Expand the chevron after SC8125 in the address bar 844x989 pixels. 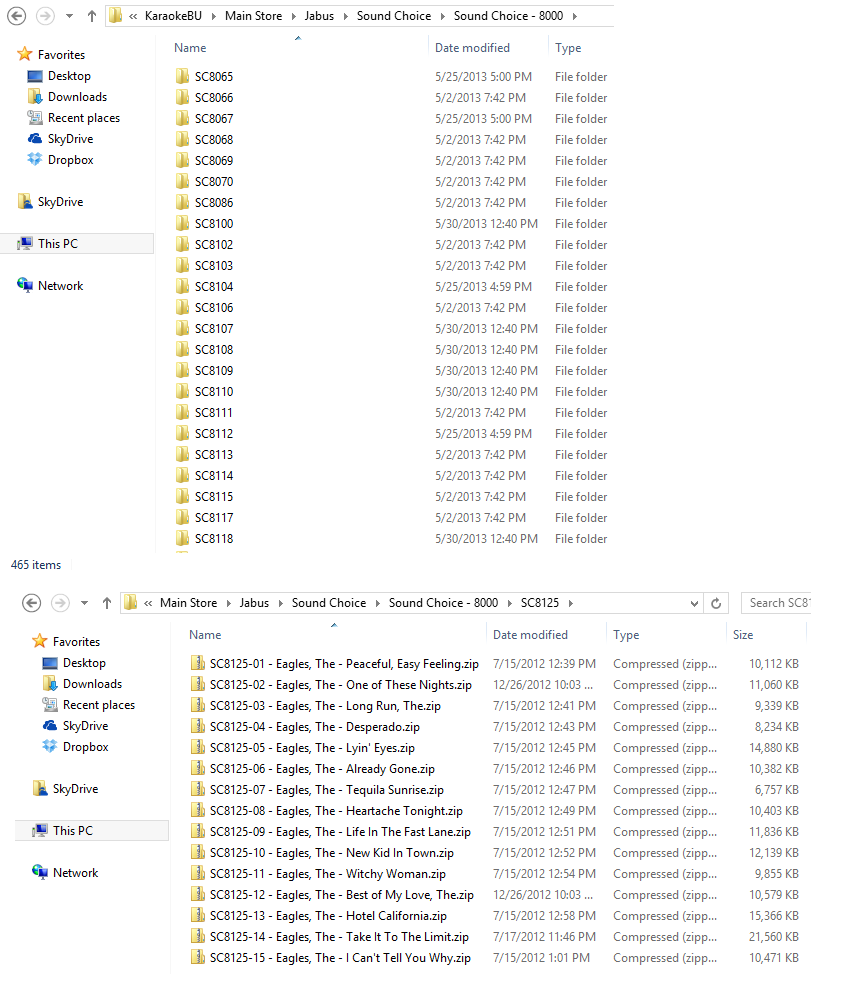coord(571,603)
